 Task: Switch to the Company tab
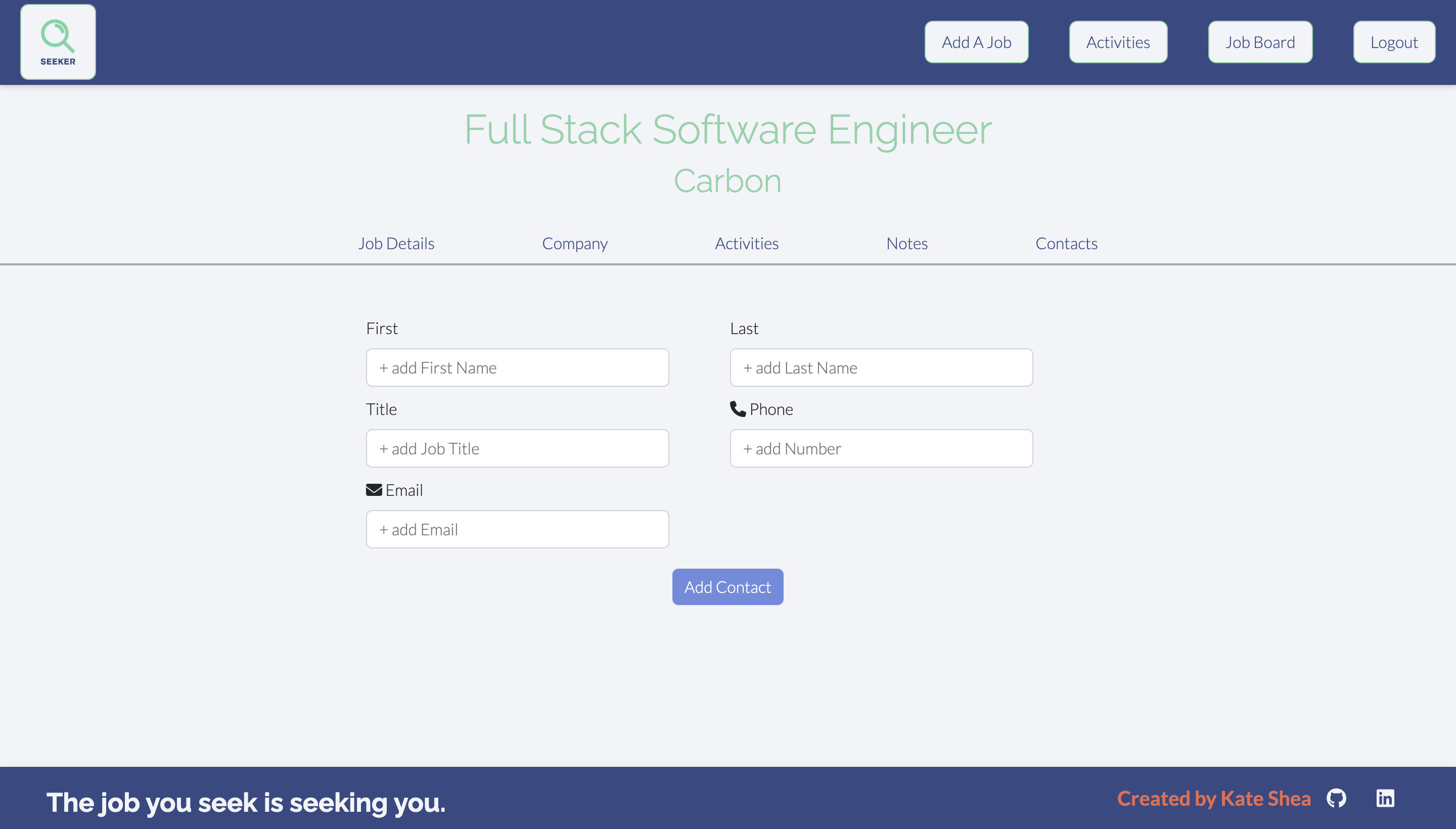pyautogui.click(x=574, y=243)
